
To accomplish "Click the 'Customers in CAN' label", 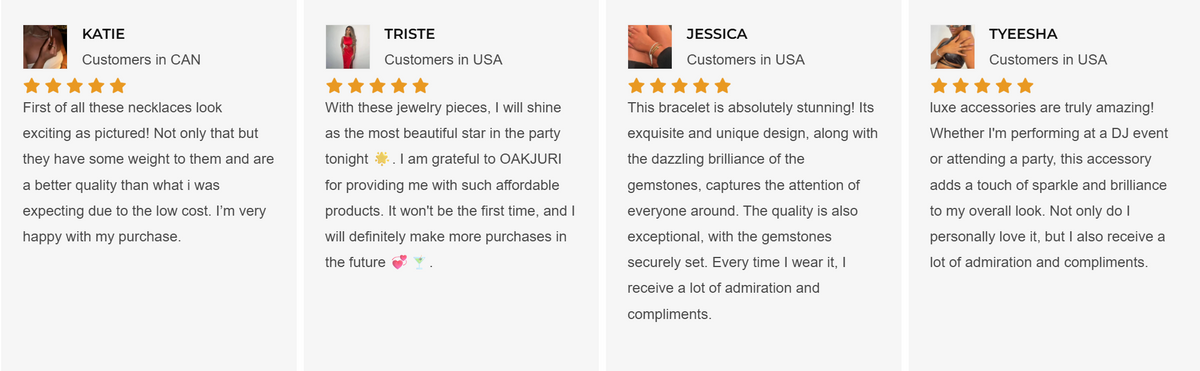I will click(x=141, y=60).
